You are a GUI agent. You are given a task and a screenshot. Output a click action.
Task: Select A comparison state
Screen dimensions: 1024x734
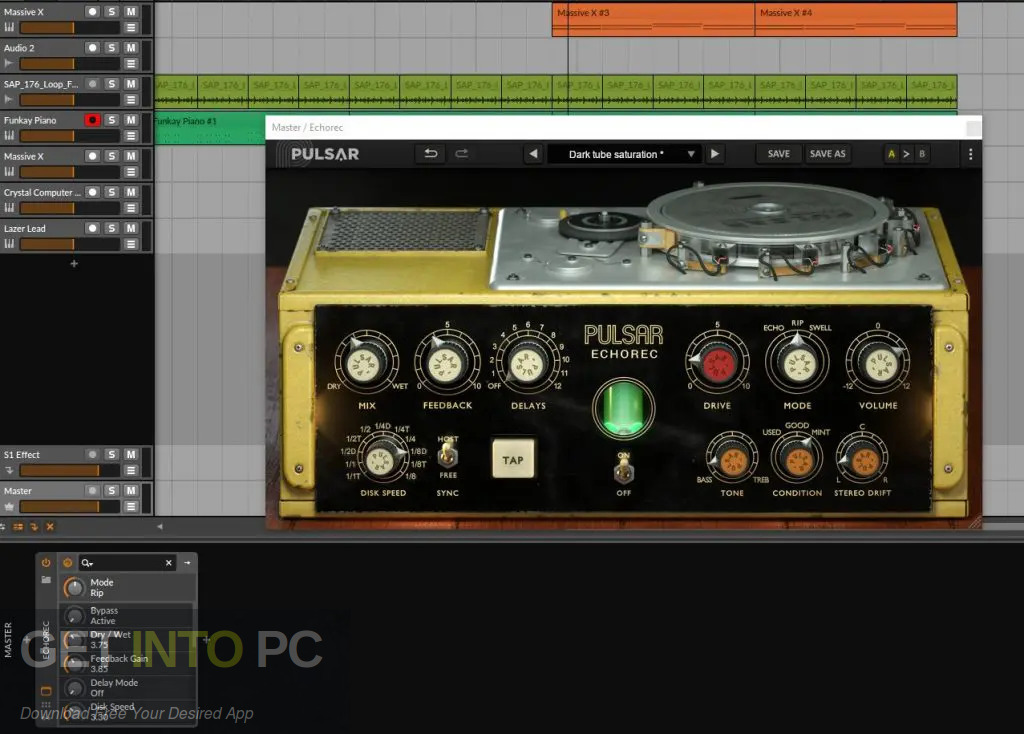tap(891, 154)
